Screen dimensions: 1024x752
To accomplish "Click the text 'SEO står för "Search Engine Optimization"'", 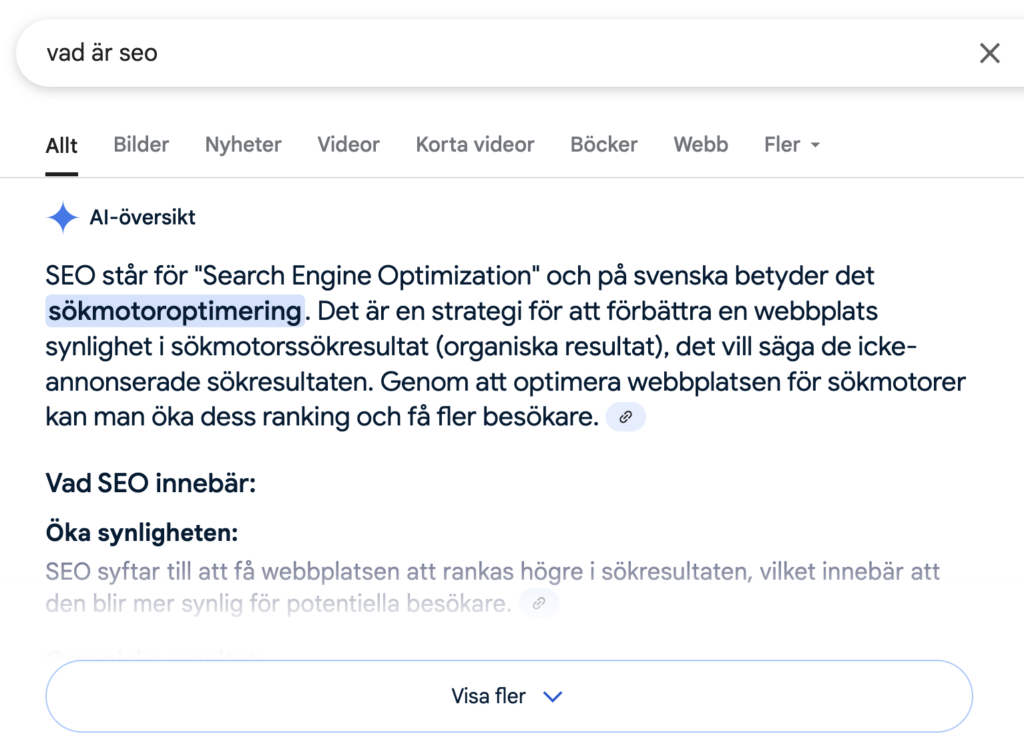I will click(293, 276).
